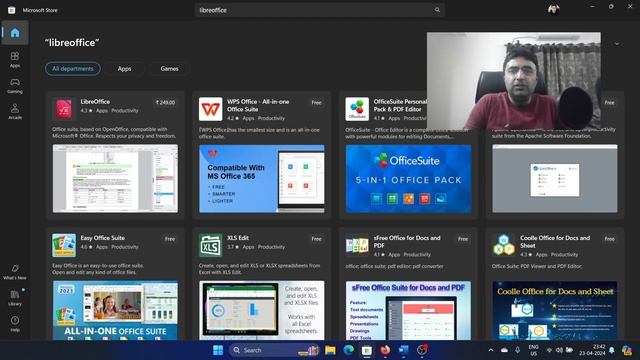Open the Apps section in sidebar
This screenshot has width=640, height=360.
click(15, 59)
